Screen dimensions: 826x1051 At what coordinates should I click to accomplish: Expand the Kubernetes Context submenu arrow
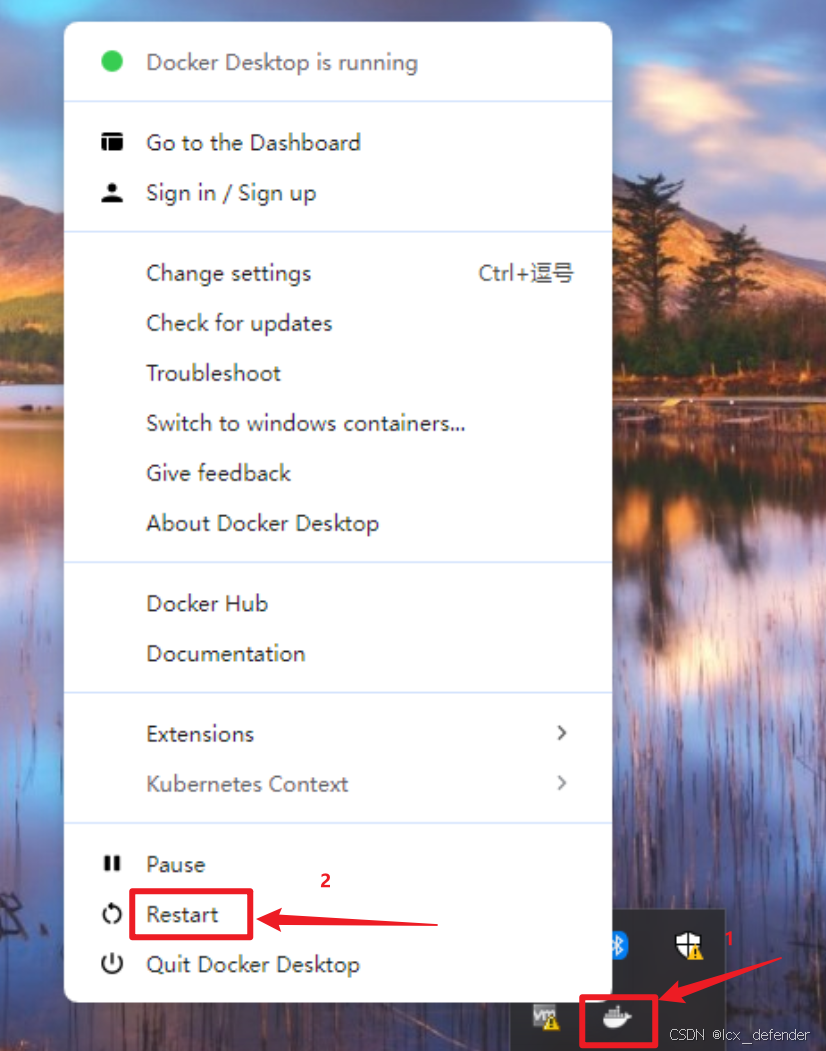tap(562, 783)
